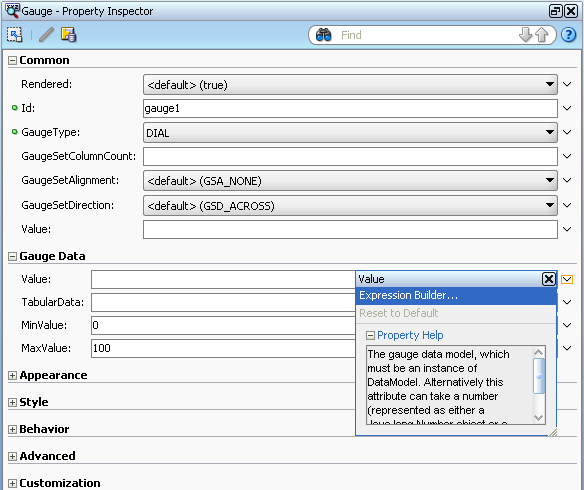584x490 pixels.
Task: Click the pencil Edit component icon
Action: coord(47,35)
